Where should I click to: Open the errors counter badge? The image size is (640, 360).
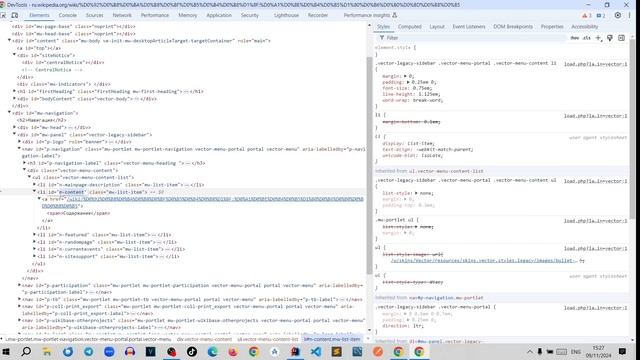(x=587, y=16)
